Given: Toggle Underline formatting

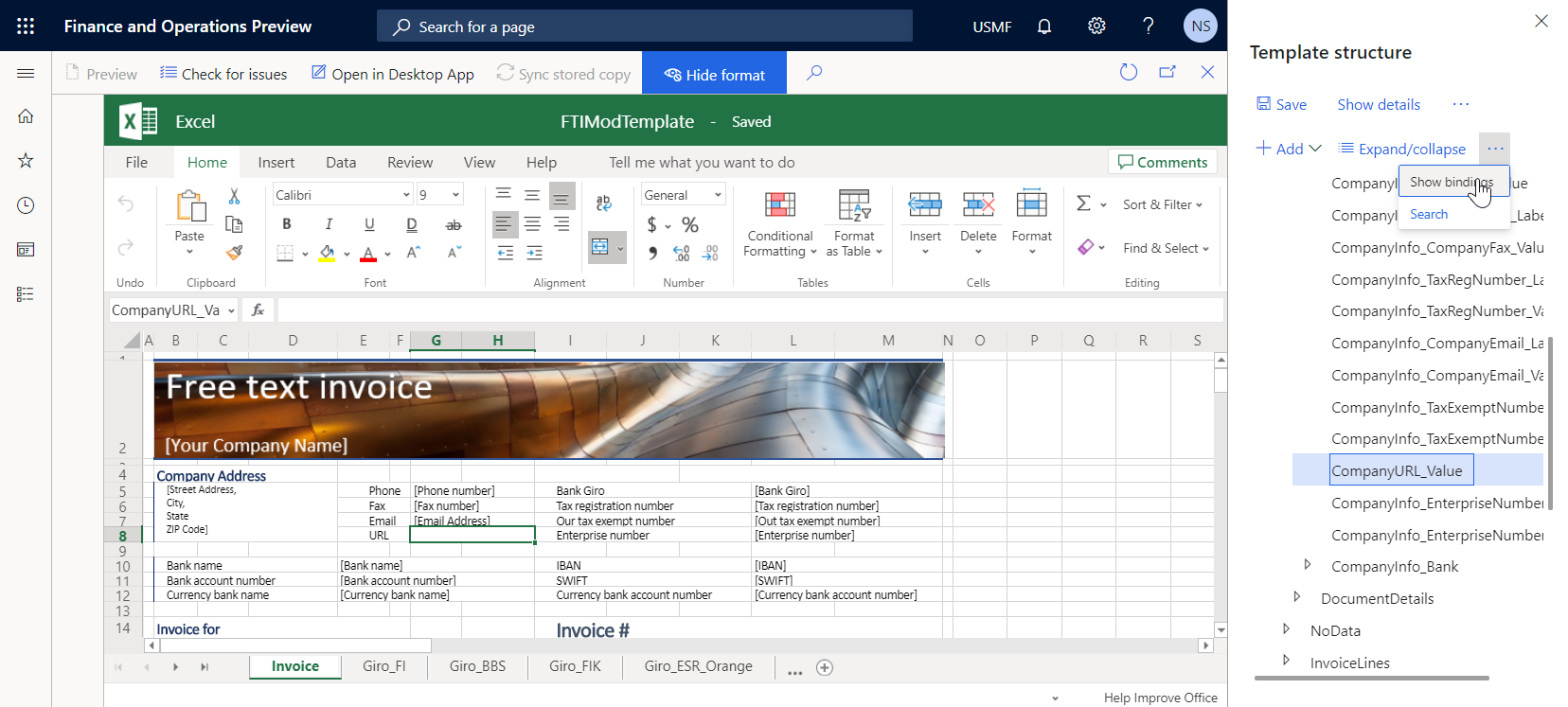Looking at the screenshot, I should (x=369, y=224).
